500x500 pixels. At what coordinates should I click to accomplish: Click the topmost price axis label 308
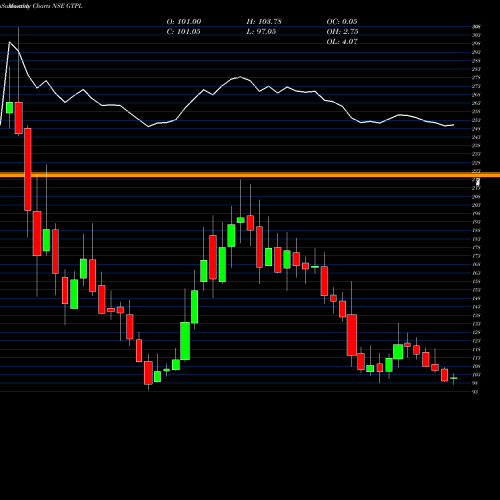pyautogui.click(x=476, y=27)
